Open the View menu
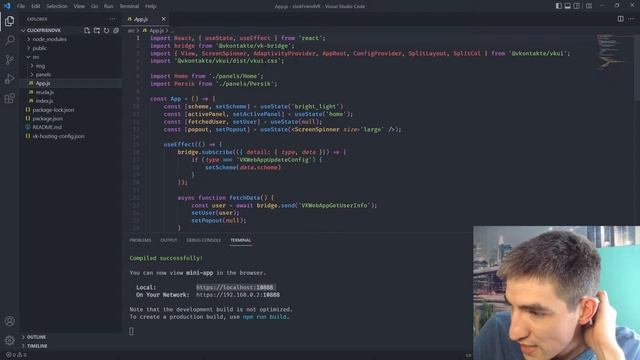640x360 pixels. click(x=79, y=6)
